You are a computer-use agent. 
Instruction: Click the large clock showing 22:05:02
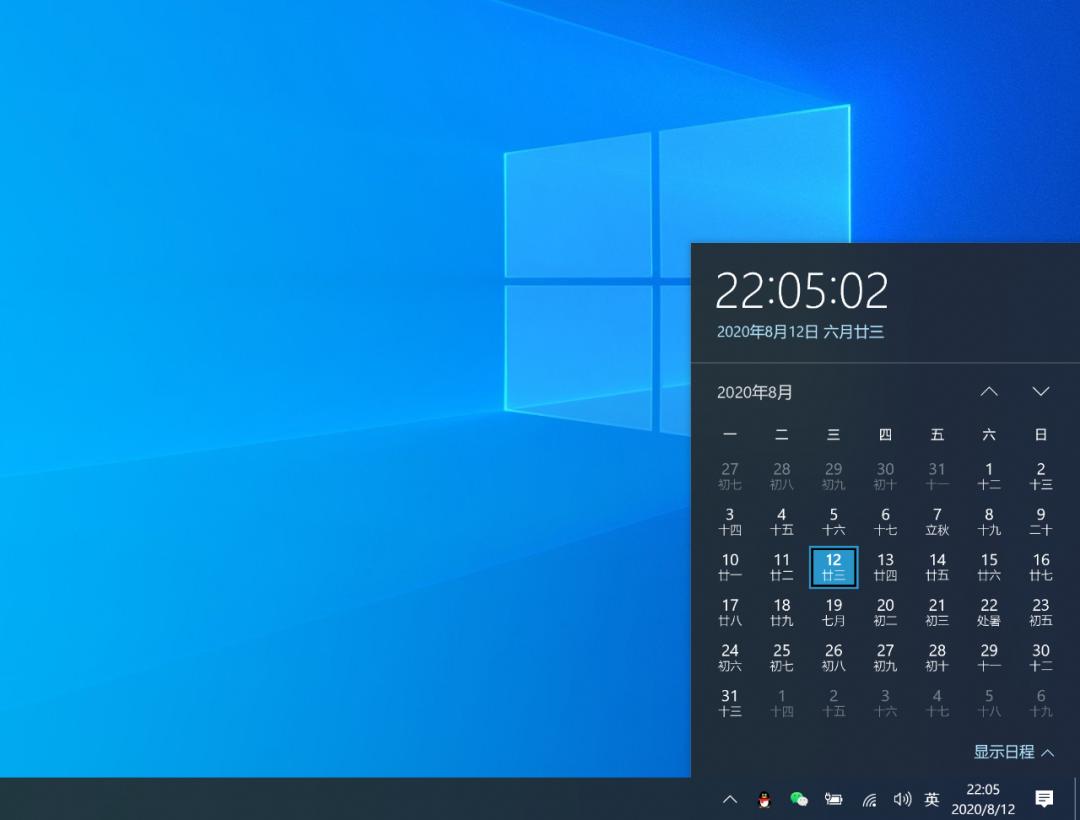[x=804, y=291]
